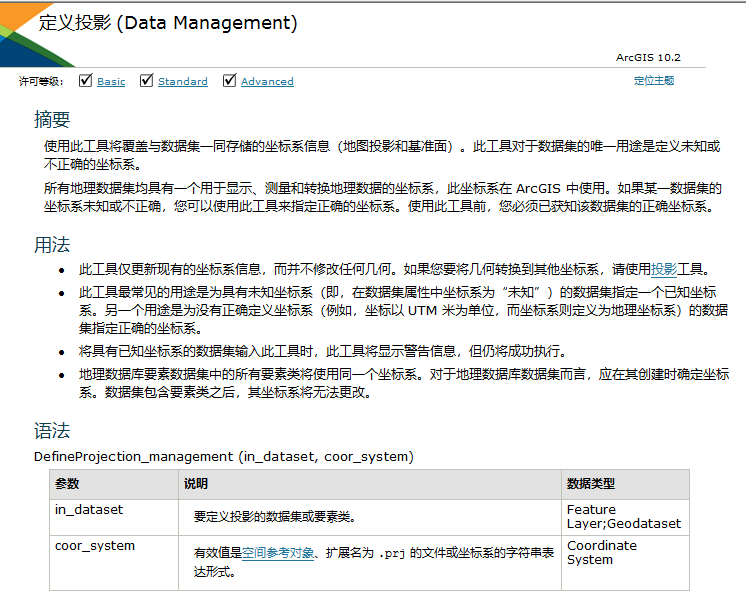Screen dimensions: 746x606
Task: Click the 参数 column header
Action: pos(67,484)
